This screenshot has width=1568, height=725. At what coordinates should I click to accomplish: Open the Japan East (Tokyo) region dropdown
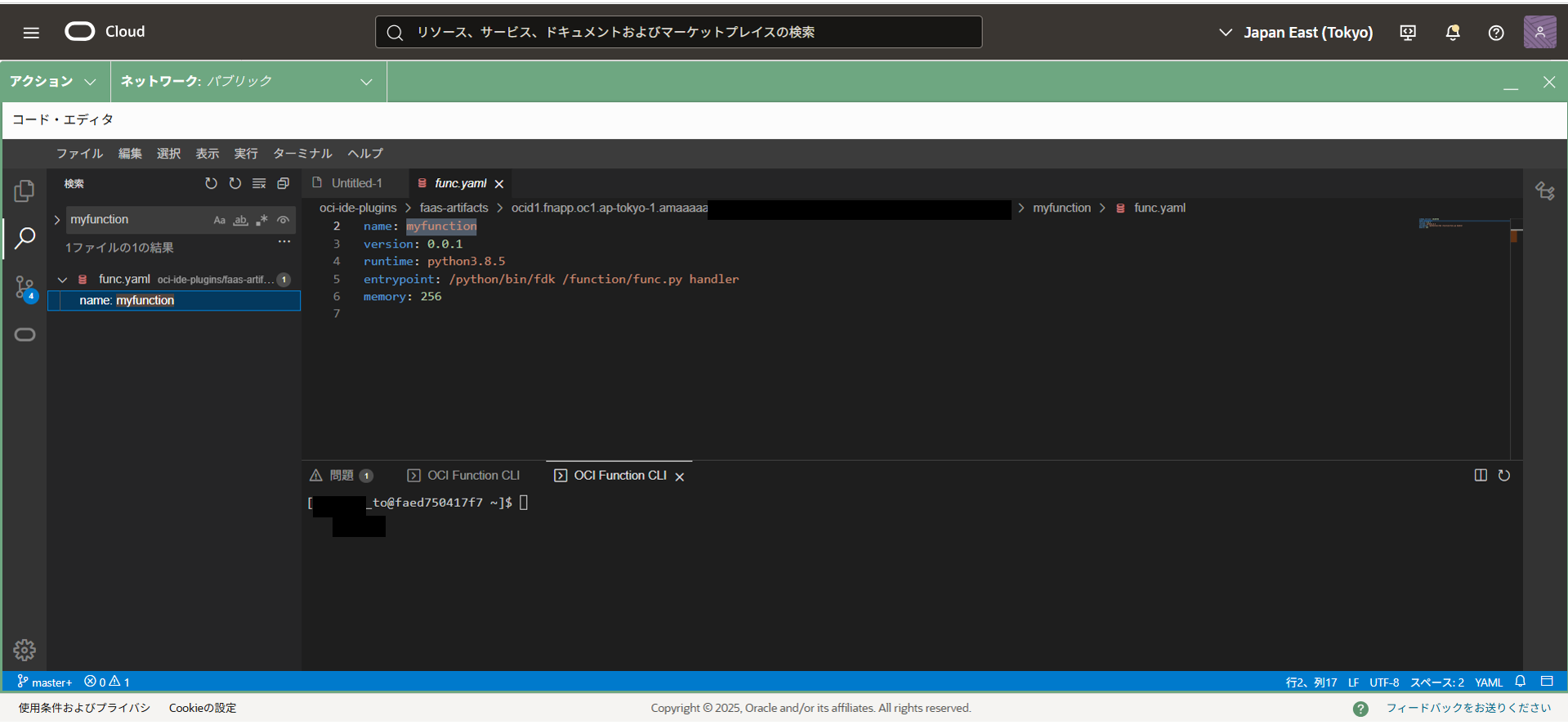[x=1296, y=33]
